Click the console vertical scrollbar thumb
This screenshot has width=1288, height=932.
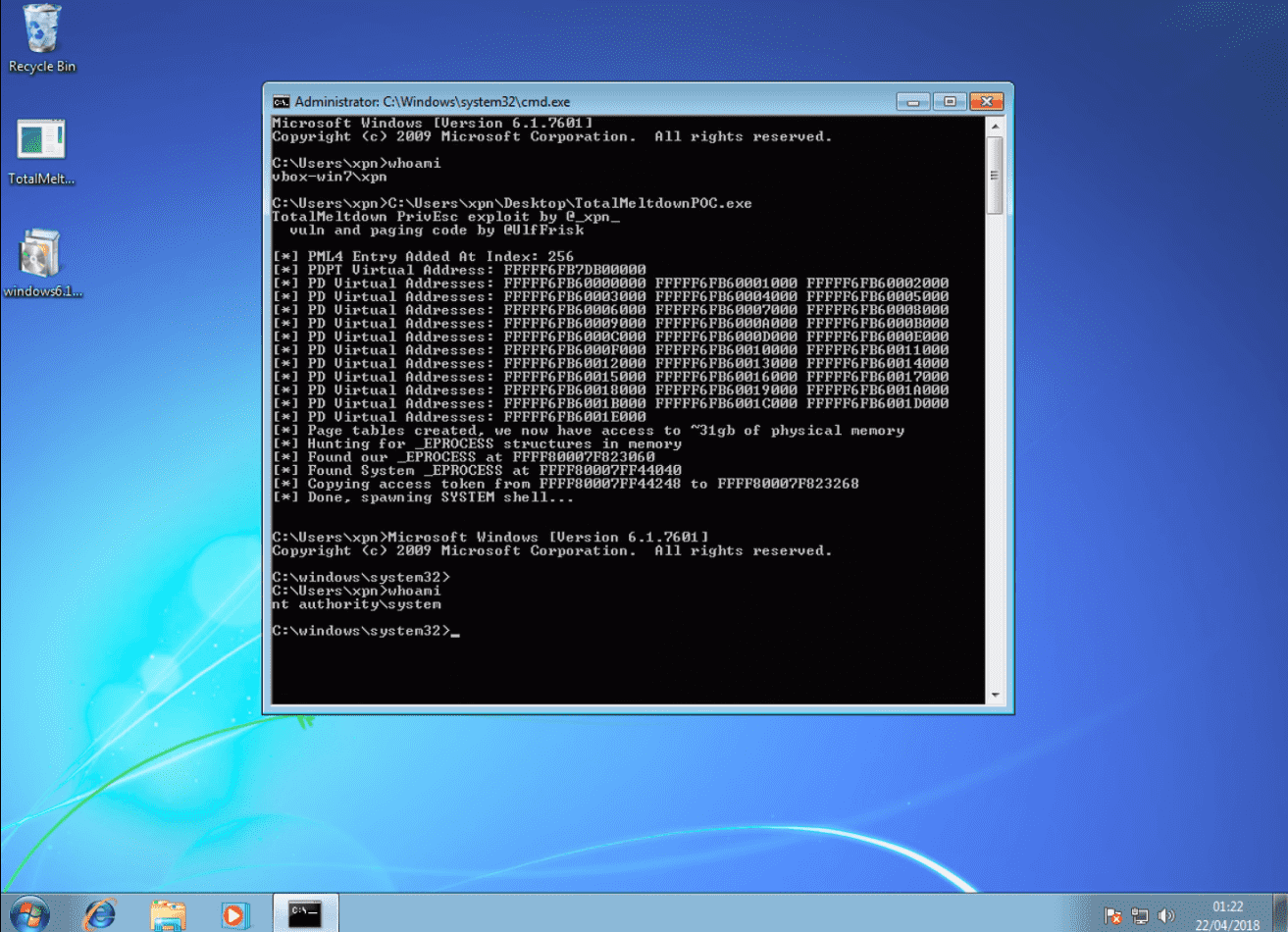[995, 176]
